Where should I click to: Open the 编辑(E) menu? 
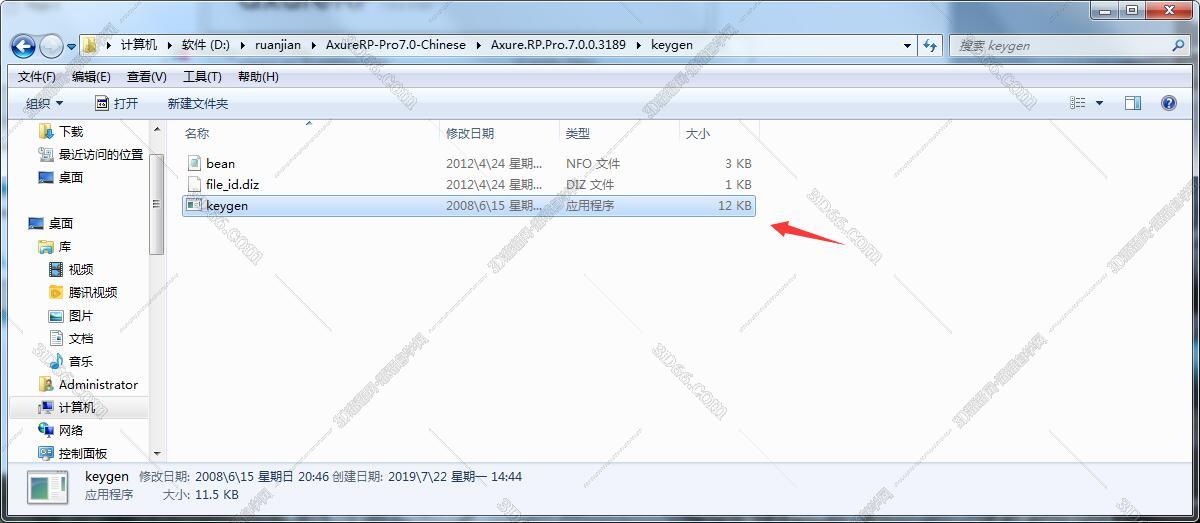point(91,77)
